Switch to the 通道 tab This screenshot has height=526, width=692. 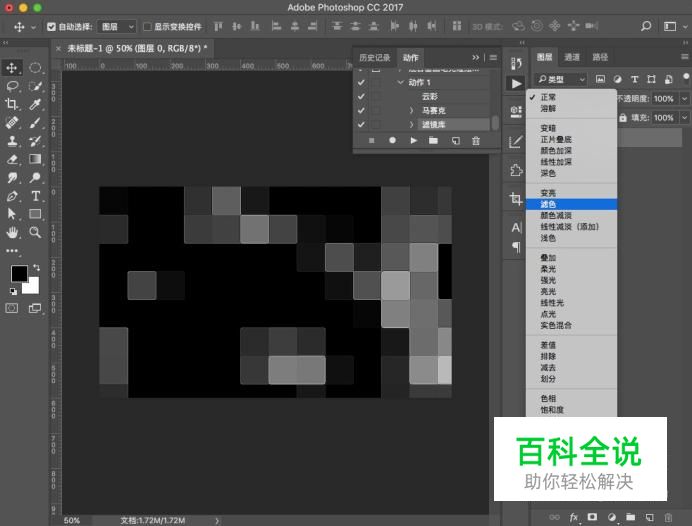[x=572, y=57]
